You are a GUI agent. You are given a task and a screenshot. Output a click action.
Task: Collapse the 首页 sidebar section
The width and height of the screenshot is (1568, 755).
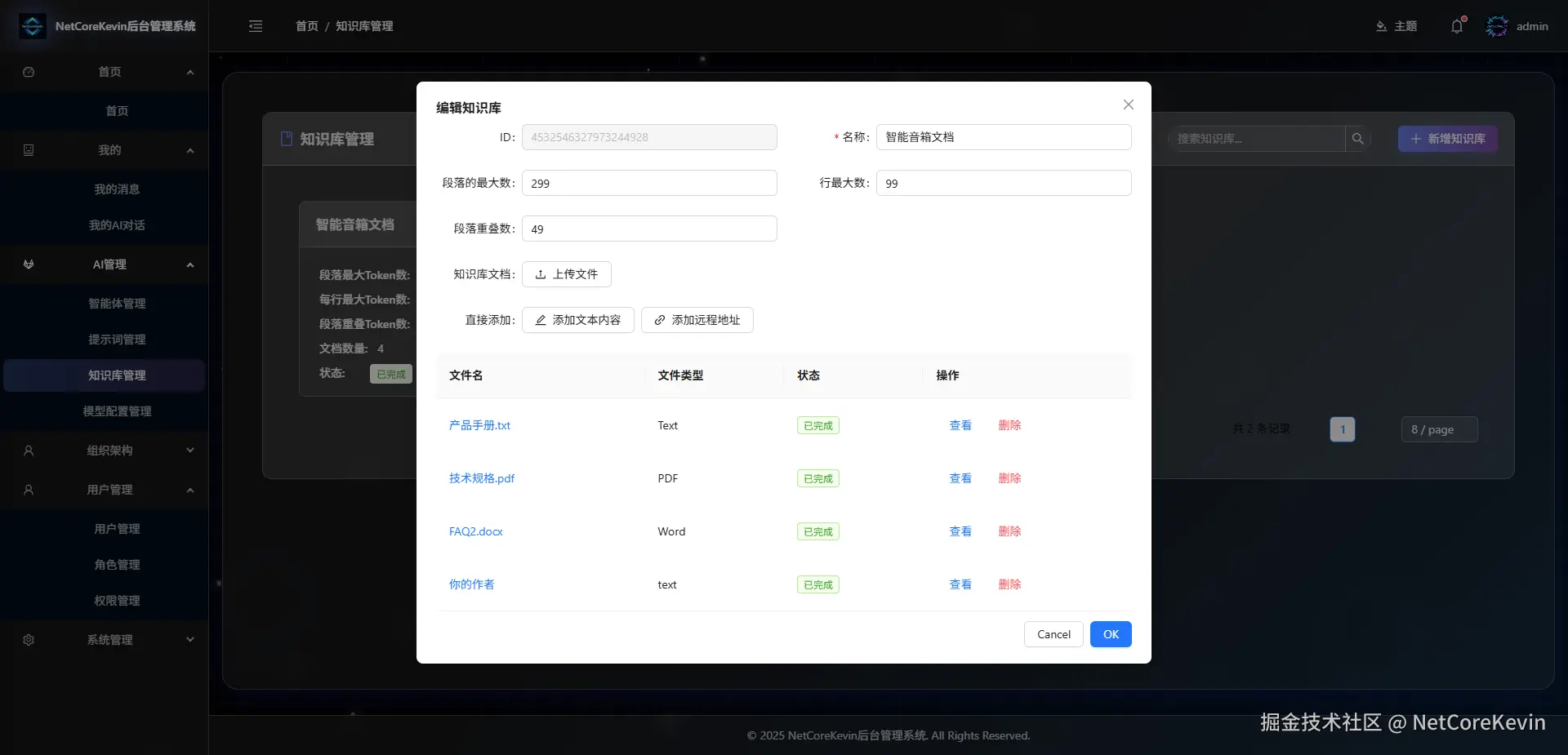coord(189,72)
